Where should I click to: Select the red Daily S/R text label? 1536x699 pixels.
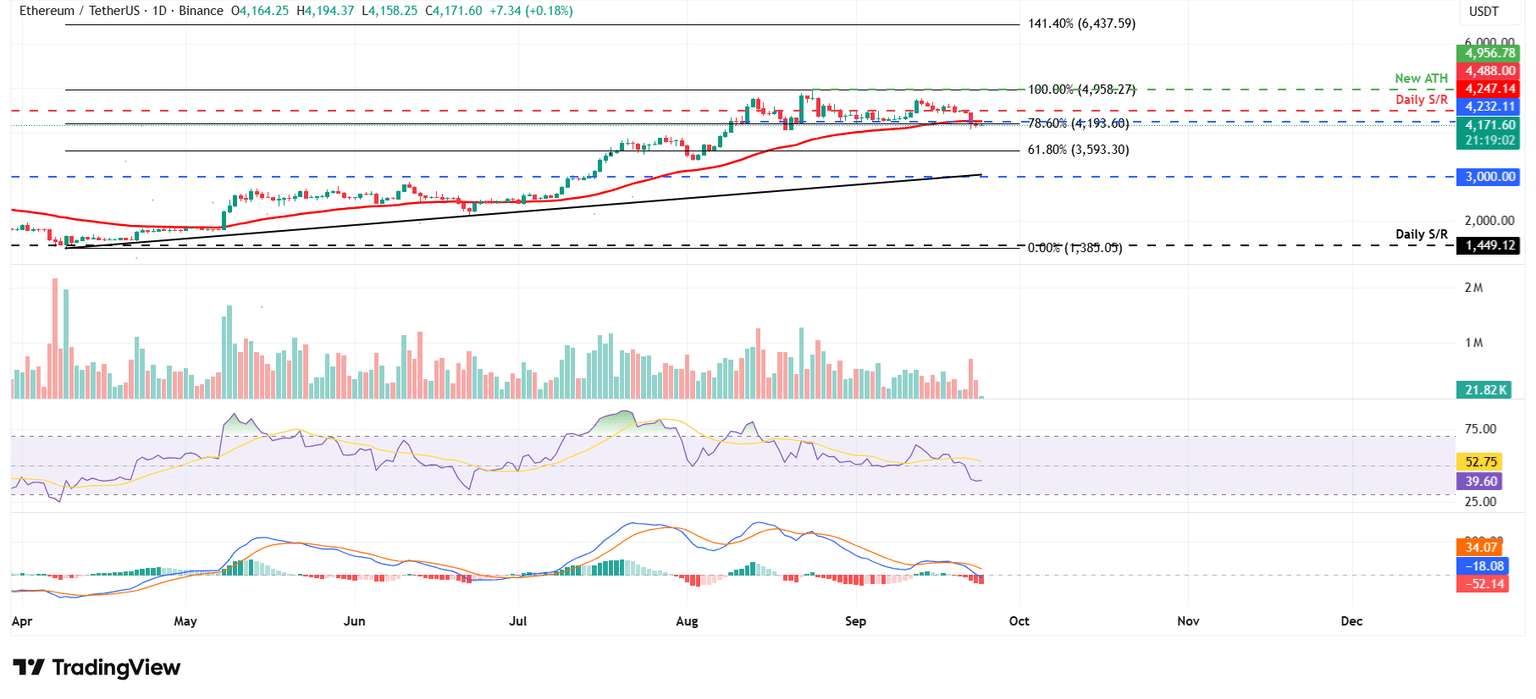(1422, 99)
